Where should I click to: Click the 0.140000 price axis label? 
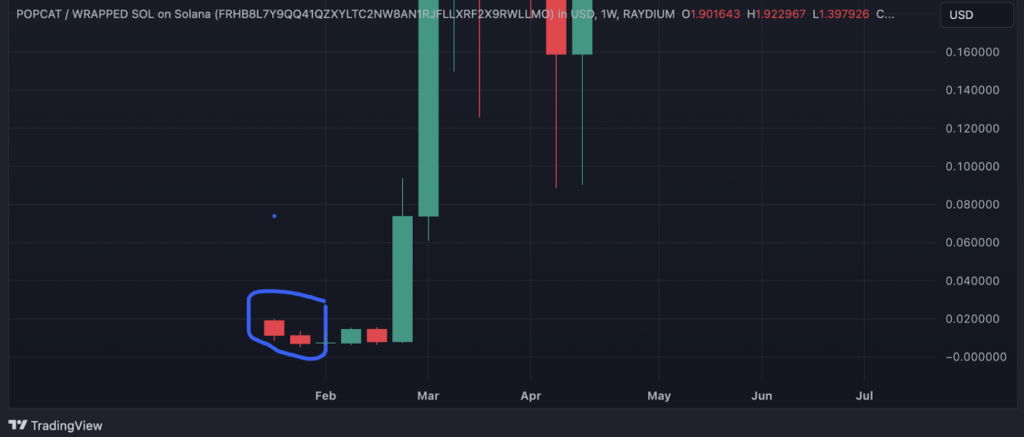[x=972, y=90]
